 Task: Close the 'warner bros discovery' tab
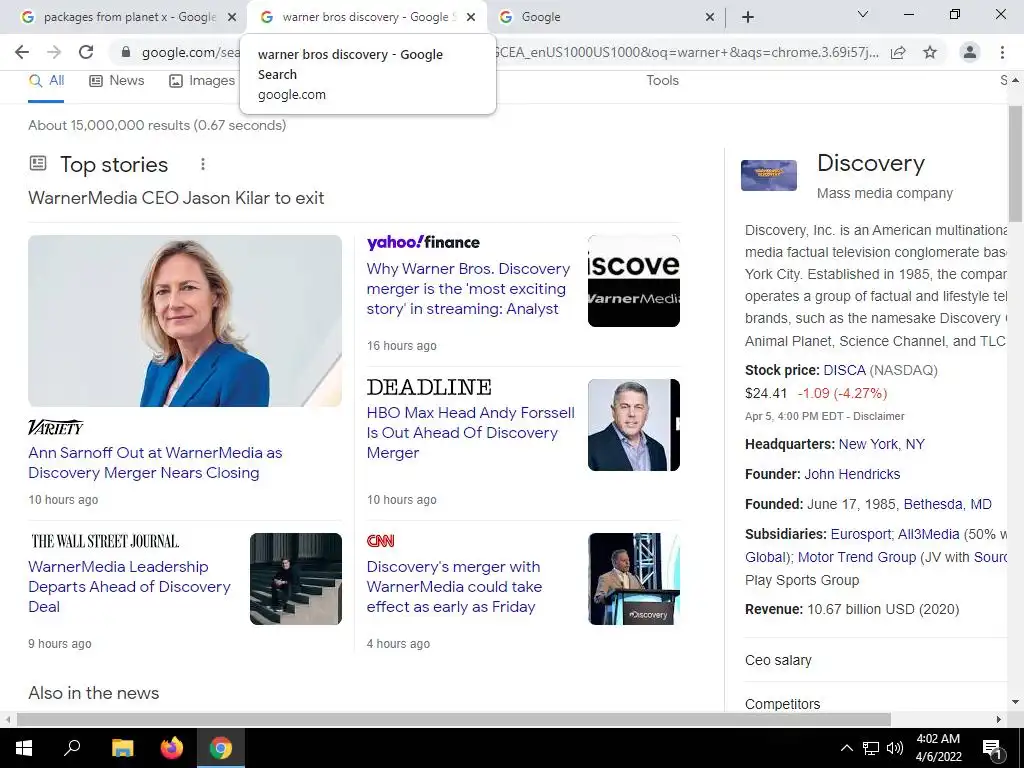click(x=471, y=17)
